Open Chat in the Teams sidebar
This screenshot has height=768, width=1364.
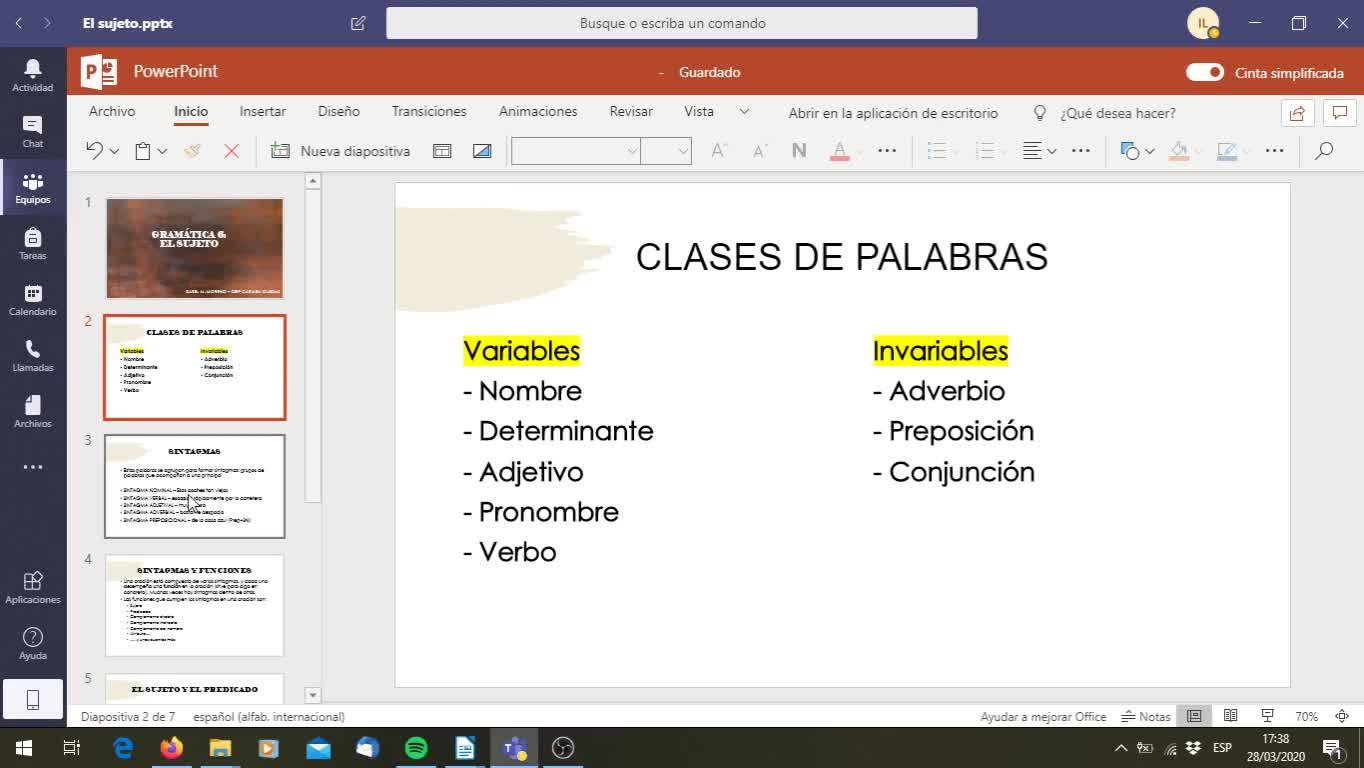click(x=33, y=131)
